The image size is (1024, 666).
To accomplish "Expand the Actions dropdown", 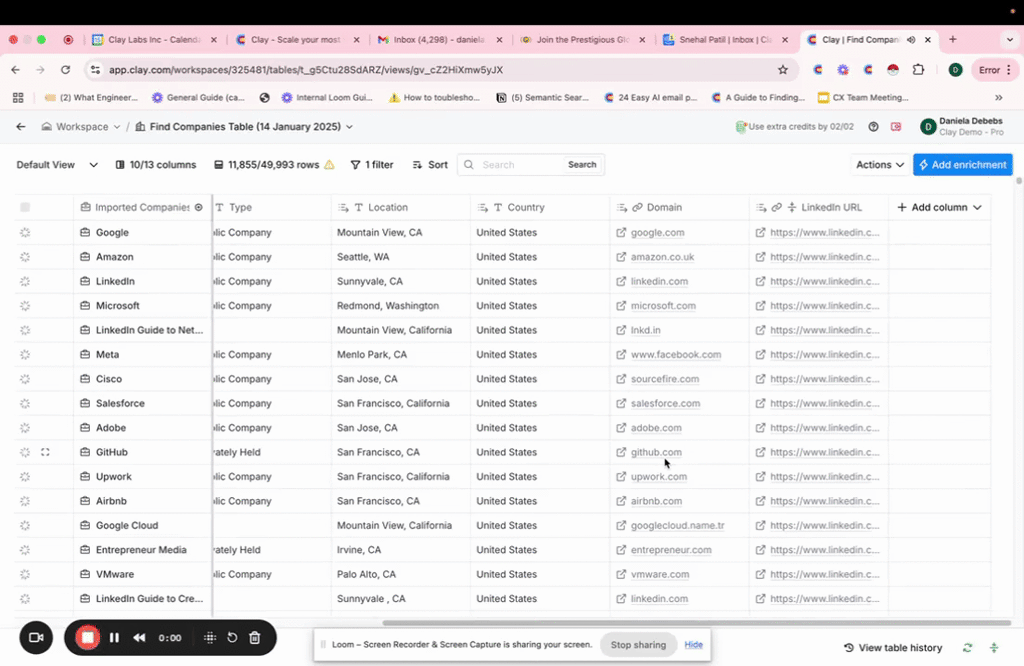I will 879,165.
